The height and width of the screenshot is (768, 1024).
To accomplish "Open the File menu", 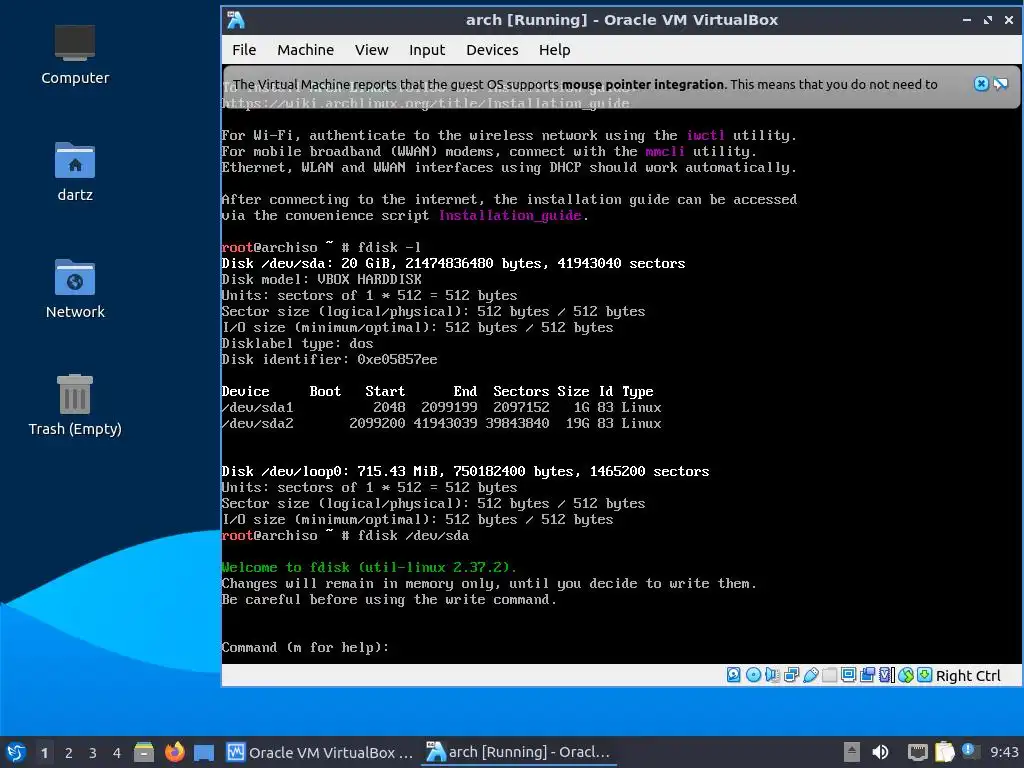I will (244, 50).
